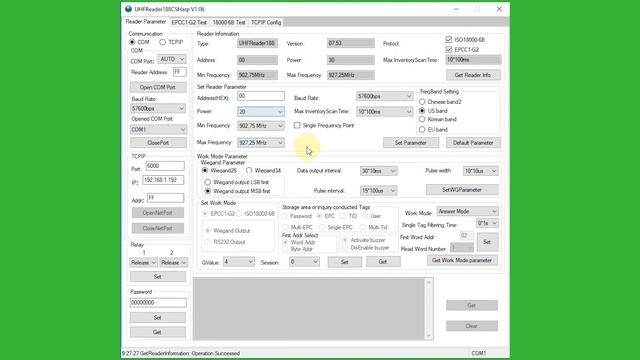Click the Get Reader Info button
640x360 pixels.
pos(473,75)
